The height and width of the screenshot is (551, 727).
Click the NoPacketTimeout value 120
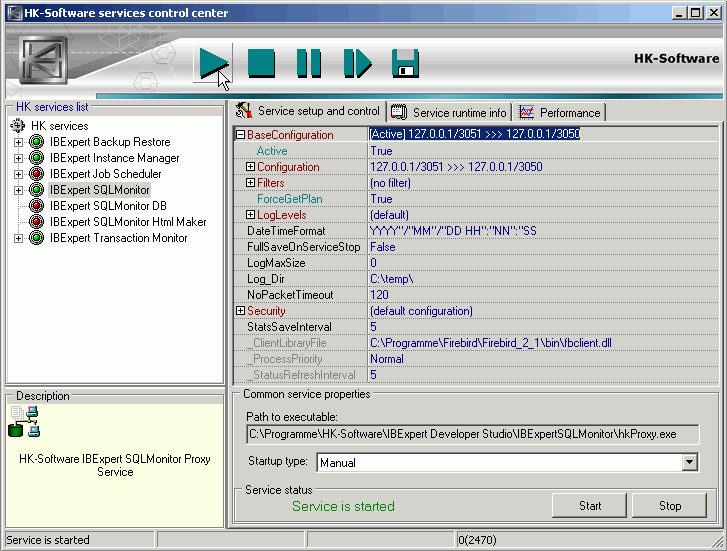click(543, 295)
